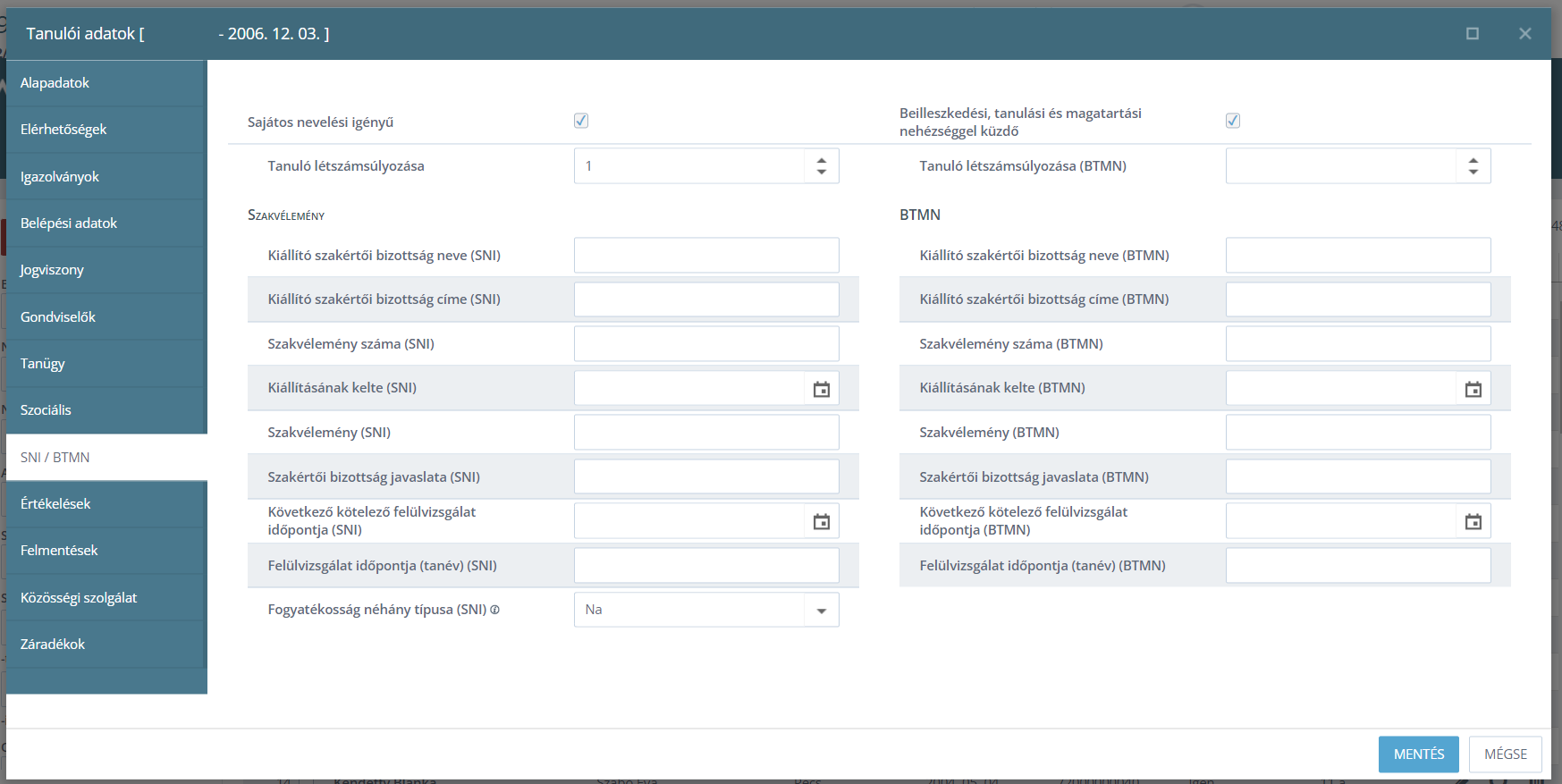Increase Tanuló létszámsúlyozása value with up arrow
The image size is (1562, 784).
[x=821, y=160]
